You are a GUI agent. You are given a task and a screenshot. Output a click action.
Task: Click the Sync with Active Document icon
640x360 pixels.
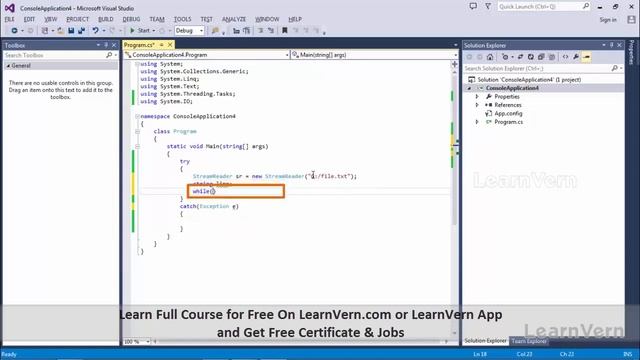520,57
